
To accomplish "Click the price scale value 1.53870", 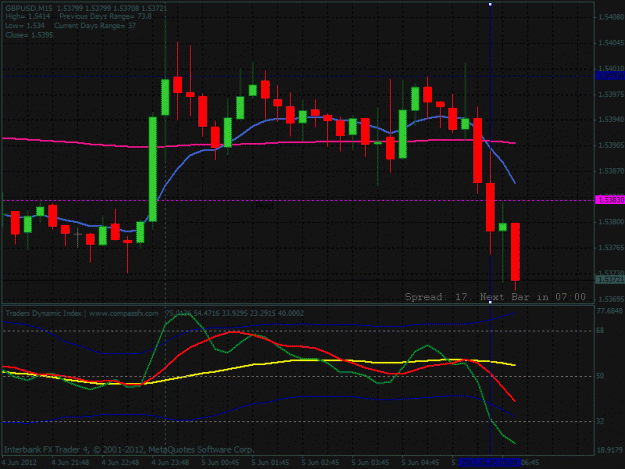I will pos(611,171).
